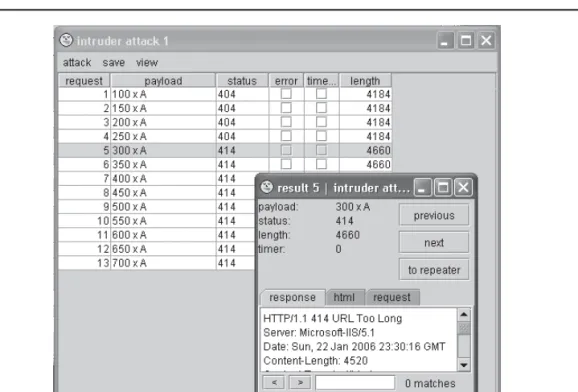Viewport: 578px width, 392px height.
Task: Click status 404 of request 1
Action: point(226,94)
